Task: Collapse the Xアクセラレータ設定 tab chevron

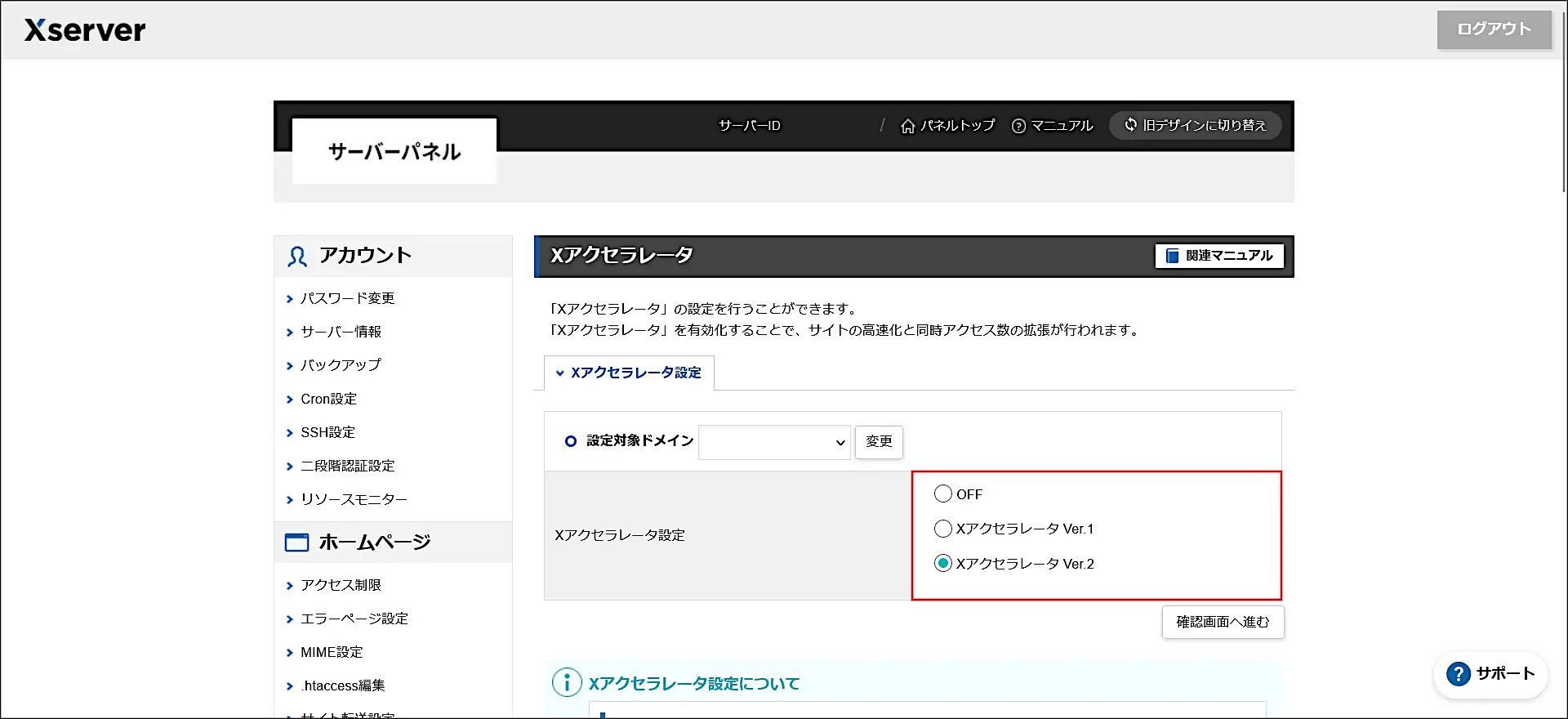Action: coord(560,373)
